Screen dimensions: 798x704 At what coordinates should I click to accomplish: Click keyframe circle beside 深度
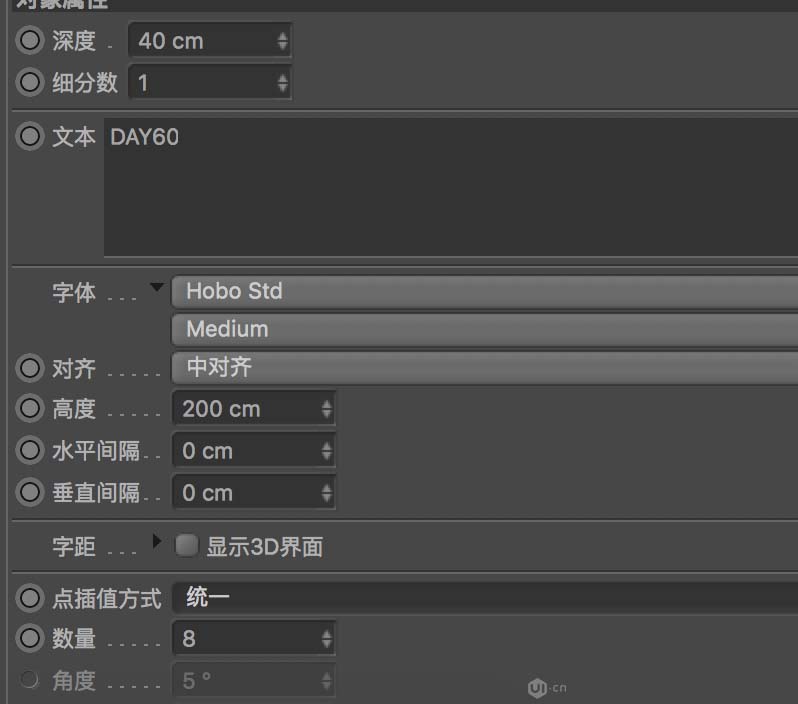tap(31, 41)
